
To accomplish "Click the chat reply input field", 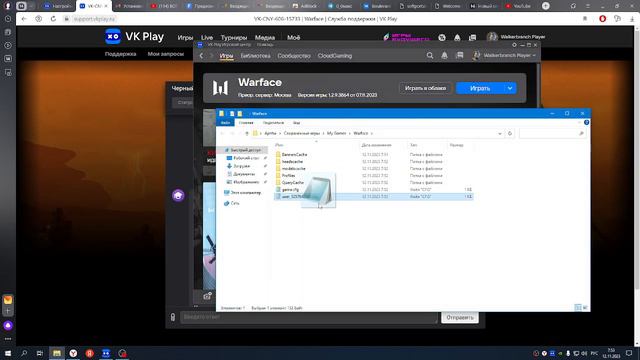I will click(x=309, y=317).
